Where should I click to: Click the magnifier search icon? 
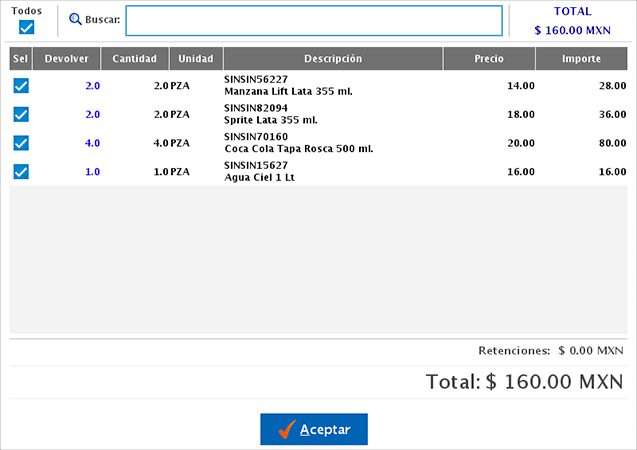pyautogui.click(x=75, y=19)
